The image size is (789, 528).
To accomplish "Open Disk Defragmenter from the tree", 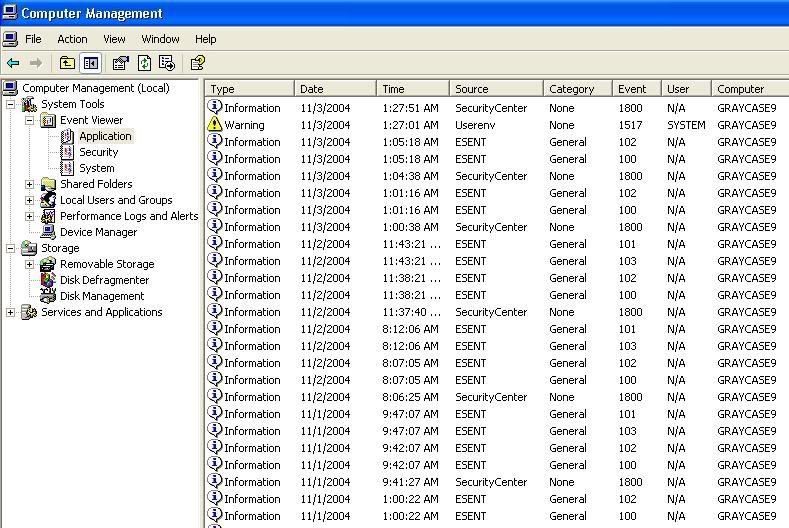I will click(x=104, y=280).
